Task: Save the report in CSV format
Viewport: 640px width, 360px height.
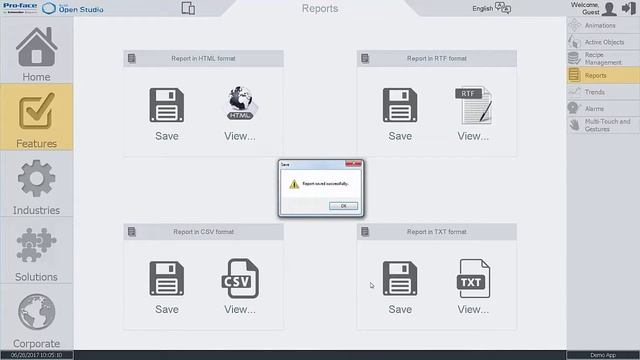Action: (167, 287)
